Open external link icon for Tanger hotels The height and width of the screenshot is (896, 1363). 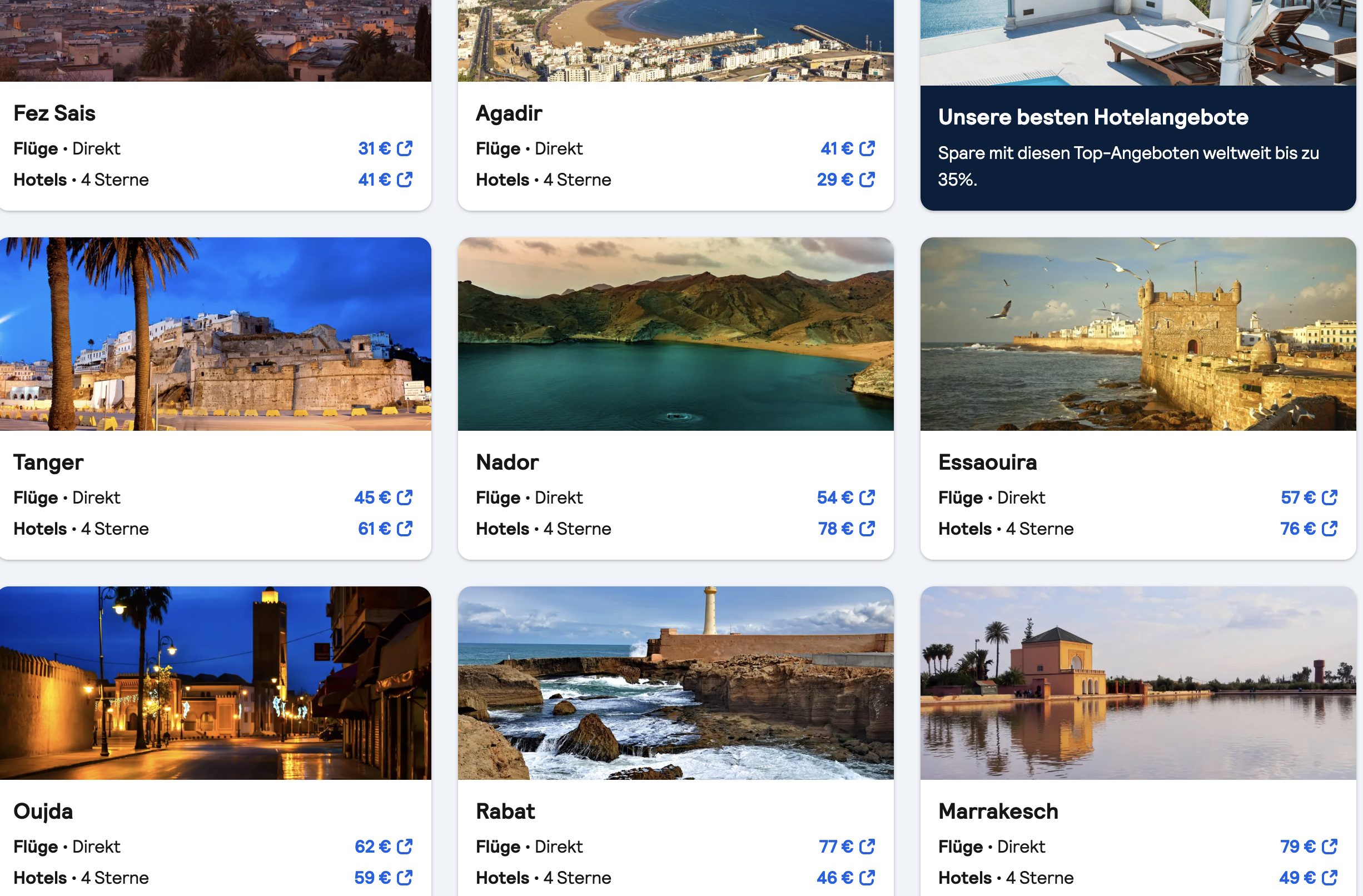point(405,528)
